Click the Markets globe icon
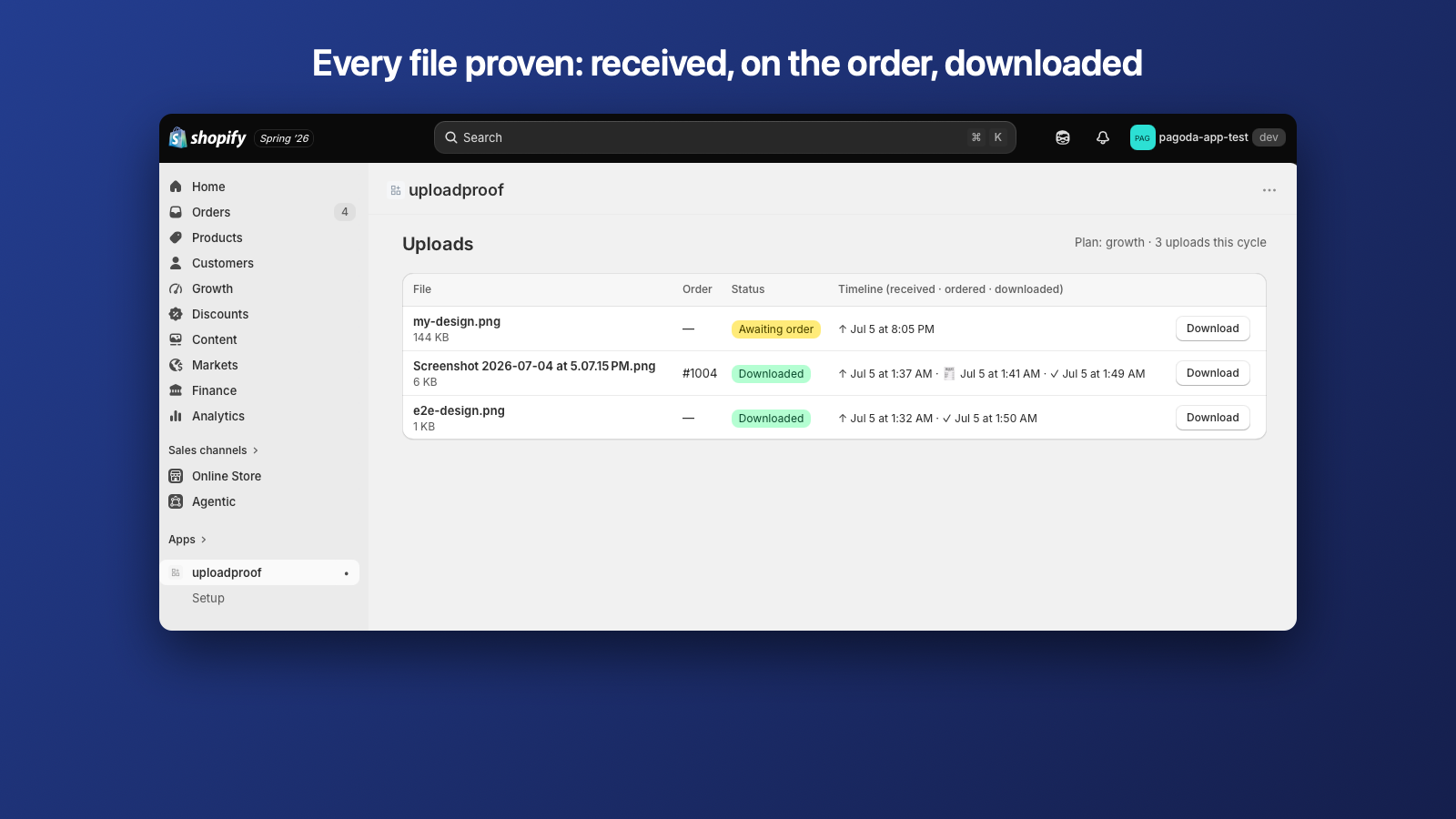The image size is (1456, 819). (176, 365)
